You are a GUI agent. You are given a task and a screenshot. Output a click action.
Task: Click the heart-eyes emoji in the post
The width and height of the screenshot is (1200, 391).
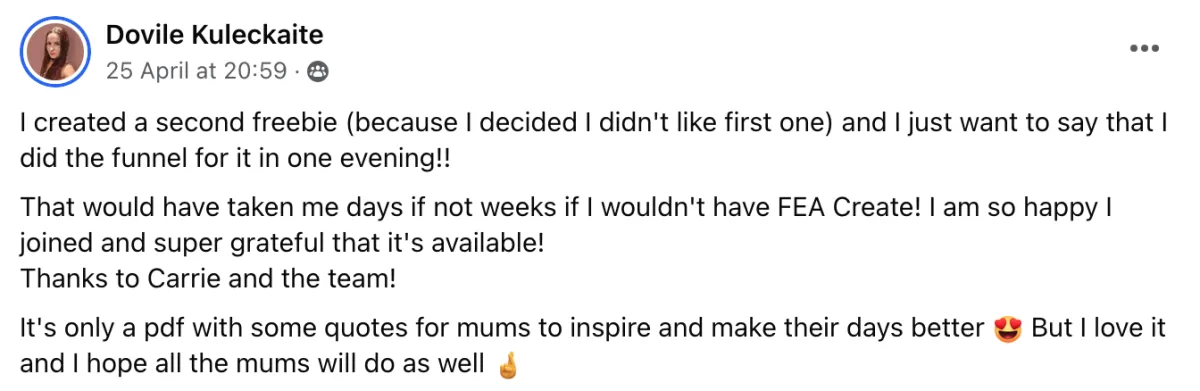pos(1007,329)
